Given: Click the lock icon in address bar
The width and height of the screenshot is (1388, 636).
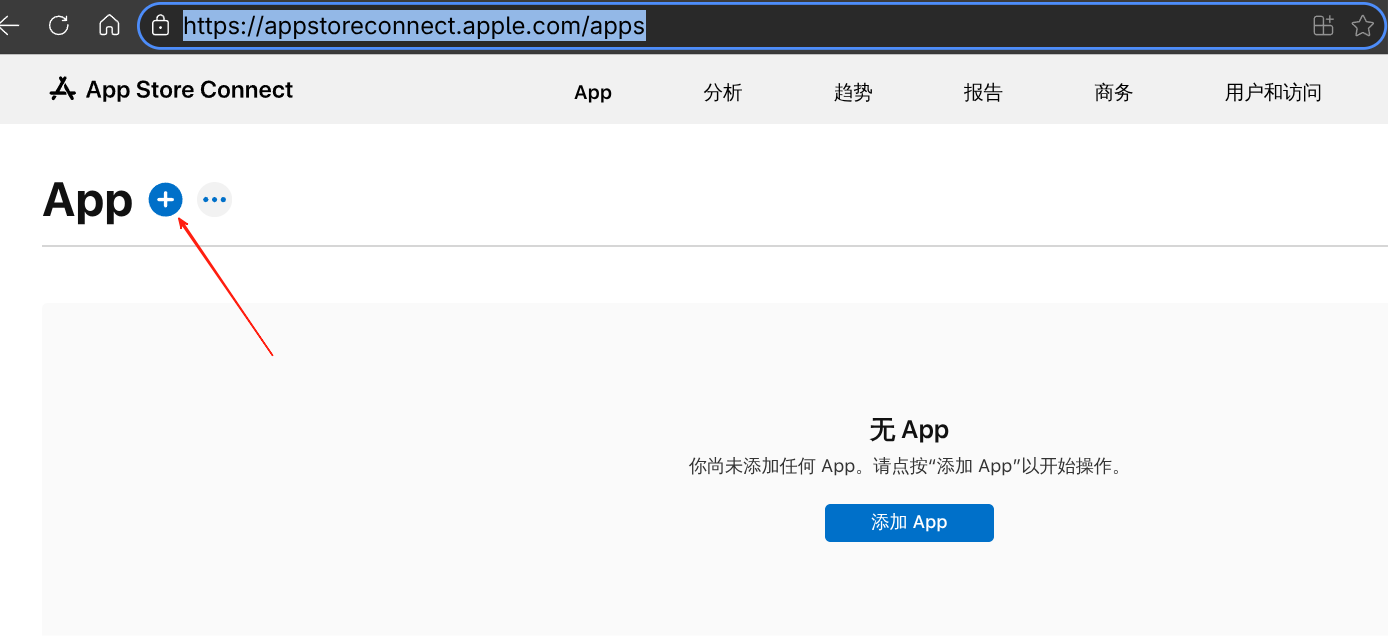Looking at the screenshot, I should [160, 26].
